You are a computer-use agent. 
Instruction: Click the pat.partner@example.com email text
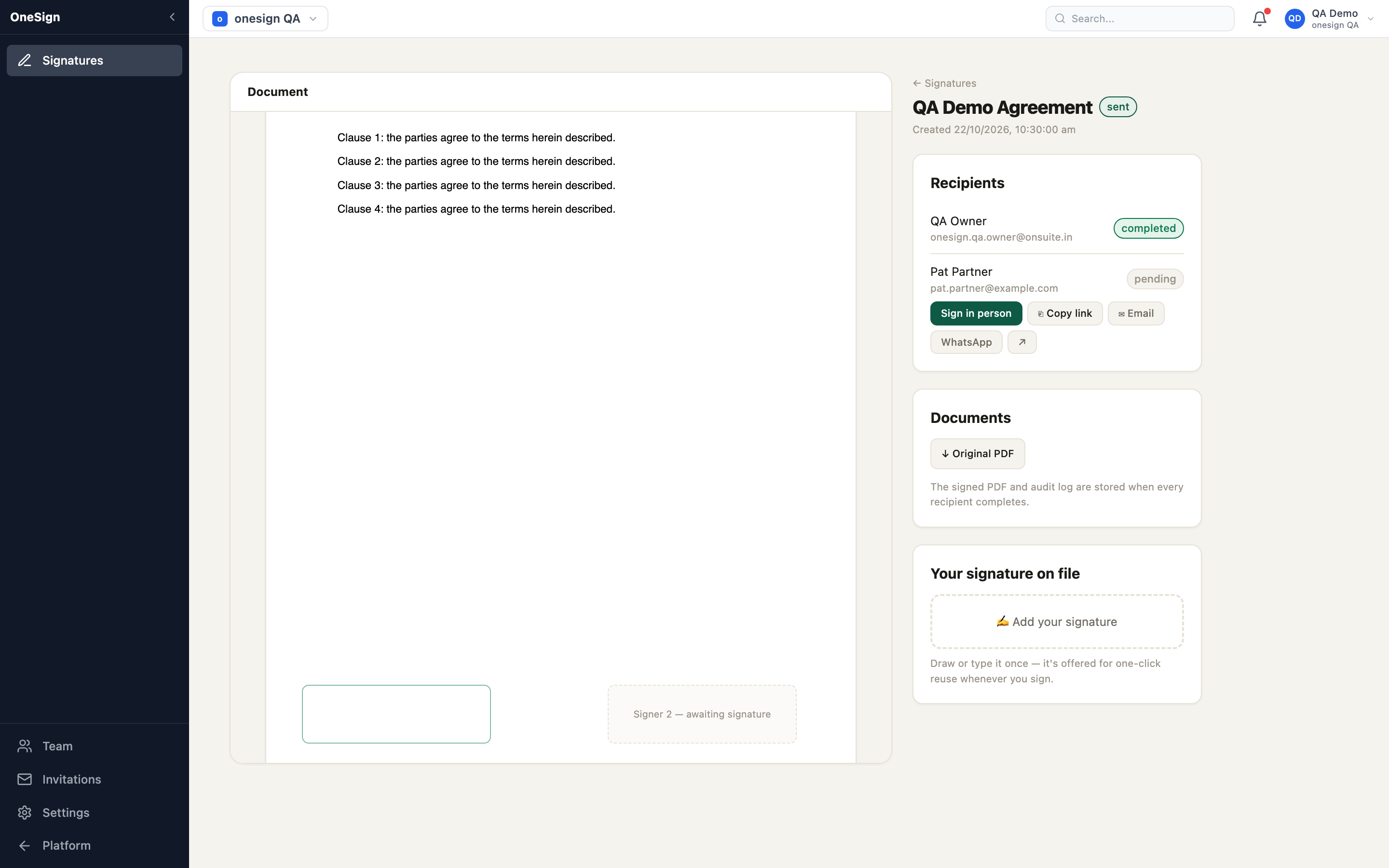(x=994, y=288)
